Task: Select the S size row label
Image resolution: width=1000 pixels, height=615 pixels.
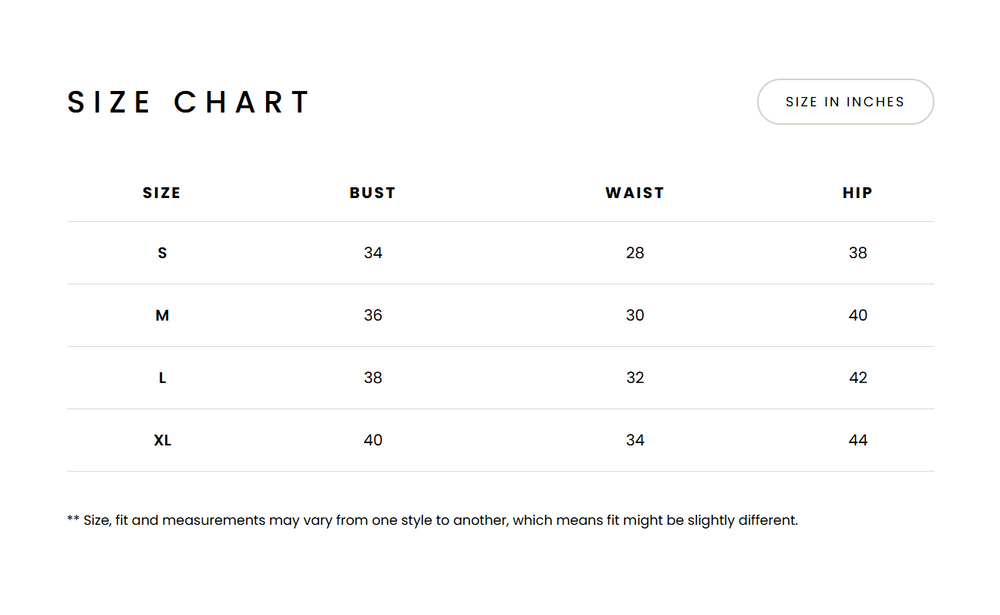Action: 162,253
